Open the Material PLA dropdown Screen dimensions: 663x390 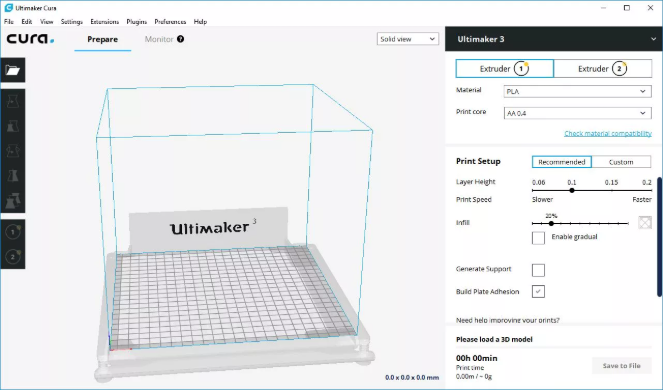(x=577, y=91)
